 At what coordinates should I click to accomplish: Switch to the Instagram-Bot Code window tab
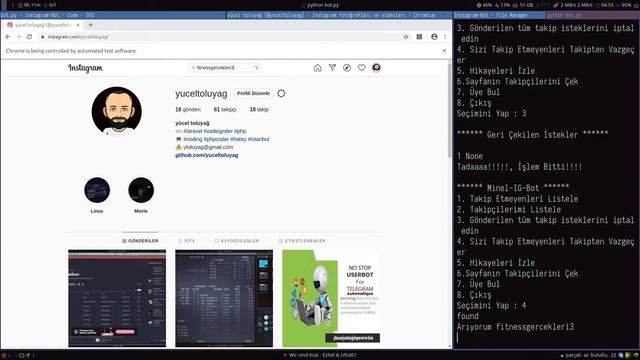pos(113,15)
